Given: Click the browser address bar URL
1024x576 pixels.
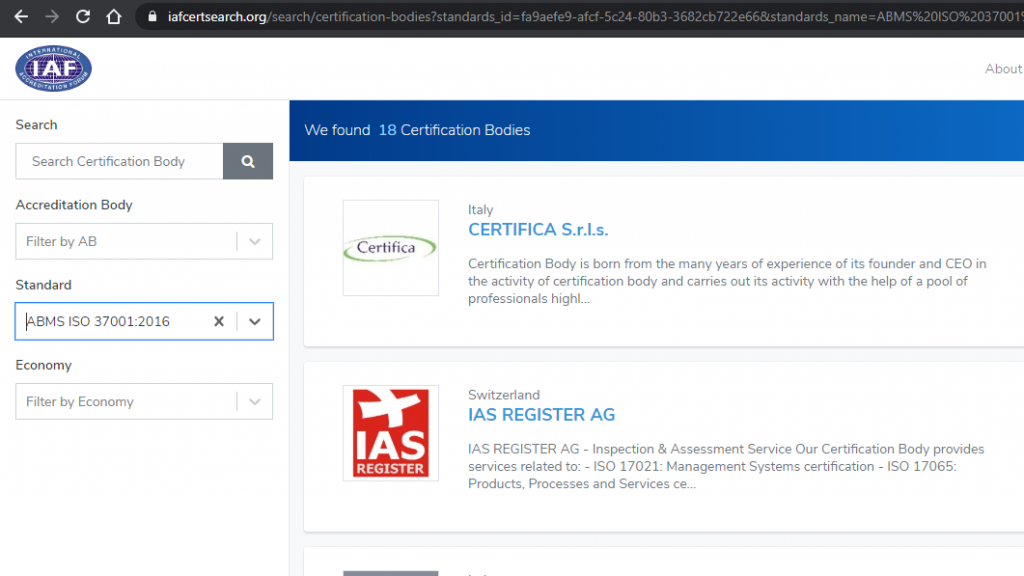Looking at the screenshot, I should [x=590, y=17].
